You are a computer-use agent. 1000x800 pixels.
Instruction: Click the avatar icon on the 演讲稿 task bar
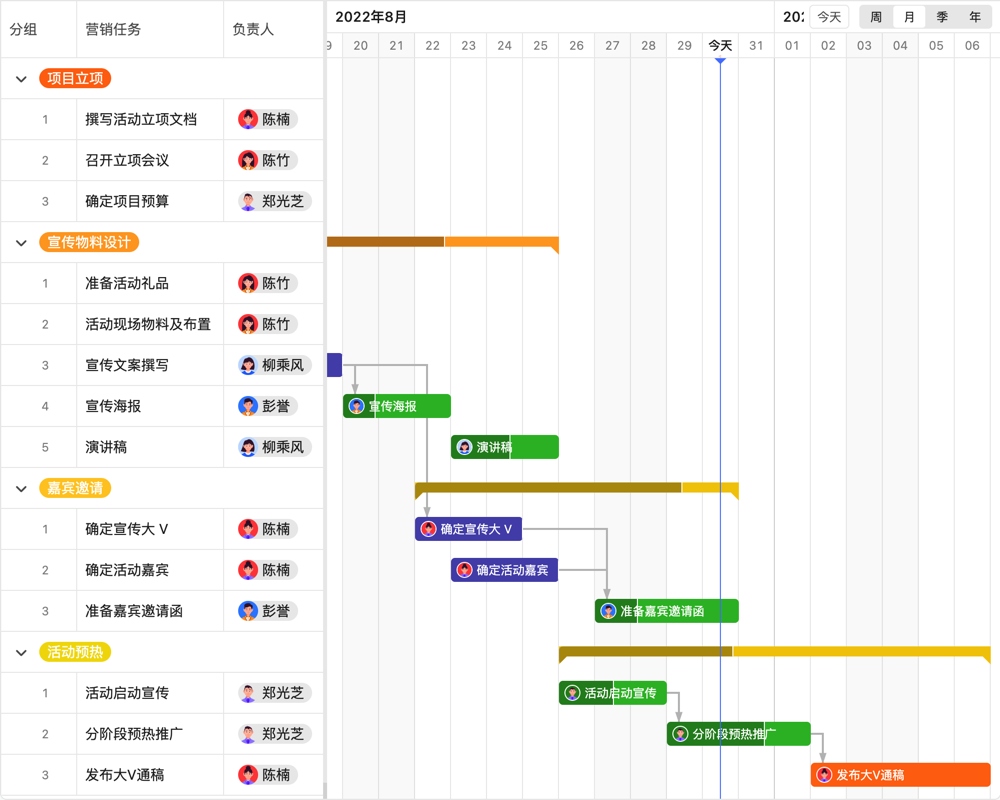tap(463, 447)
